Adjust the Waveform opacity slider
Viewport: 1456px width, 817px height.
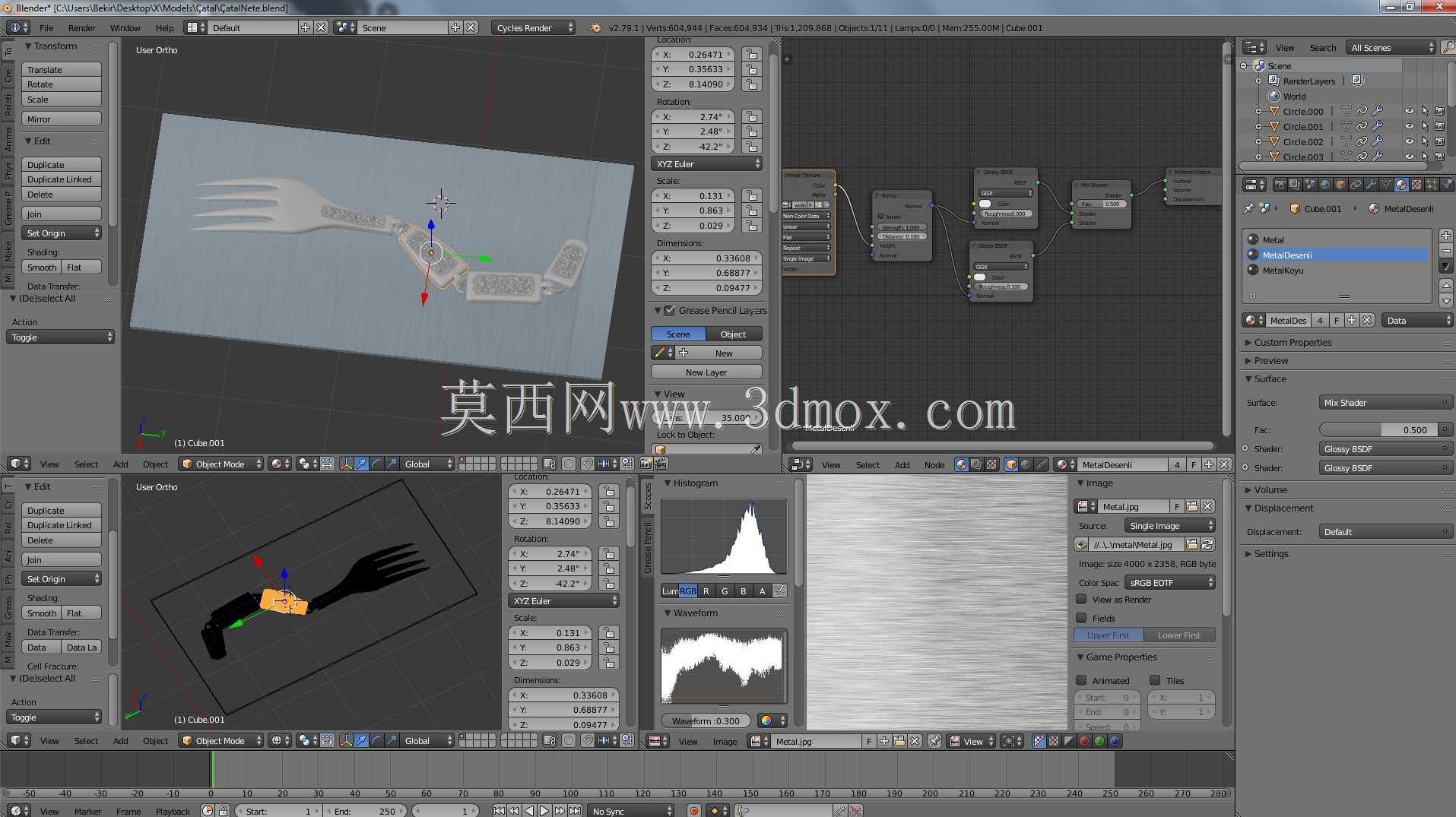click(706, 721)
